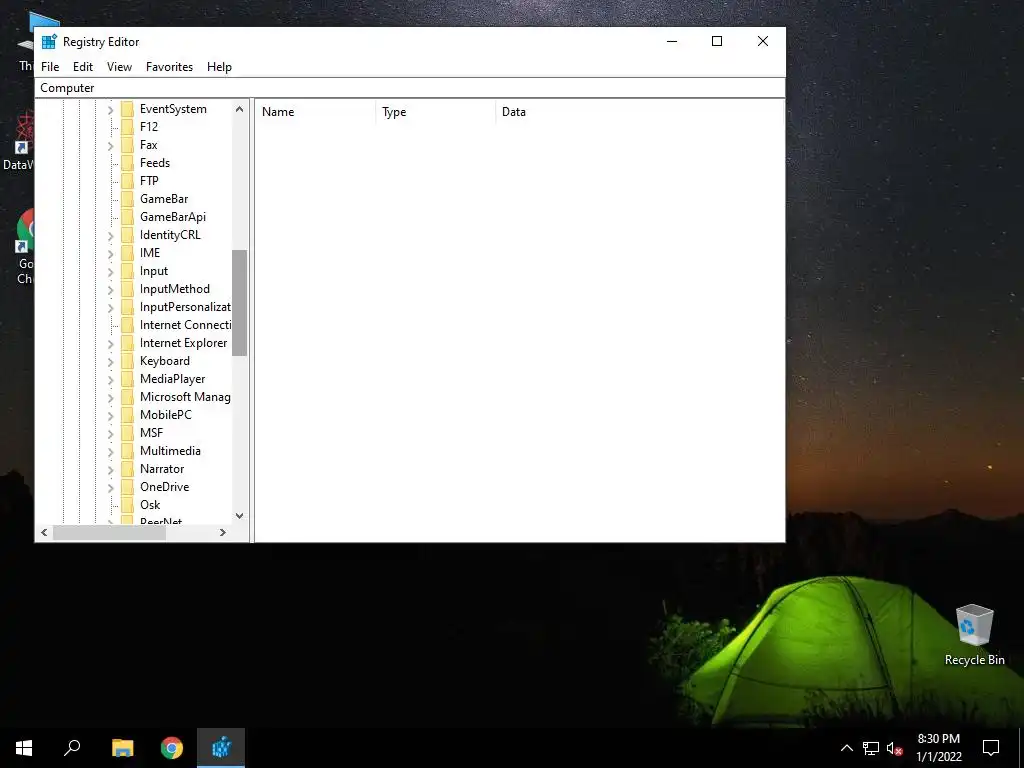The image size is (1024, 768).
Task: Click the Registry Editor title bar icon
Action: point(49,42)
